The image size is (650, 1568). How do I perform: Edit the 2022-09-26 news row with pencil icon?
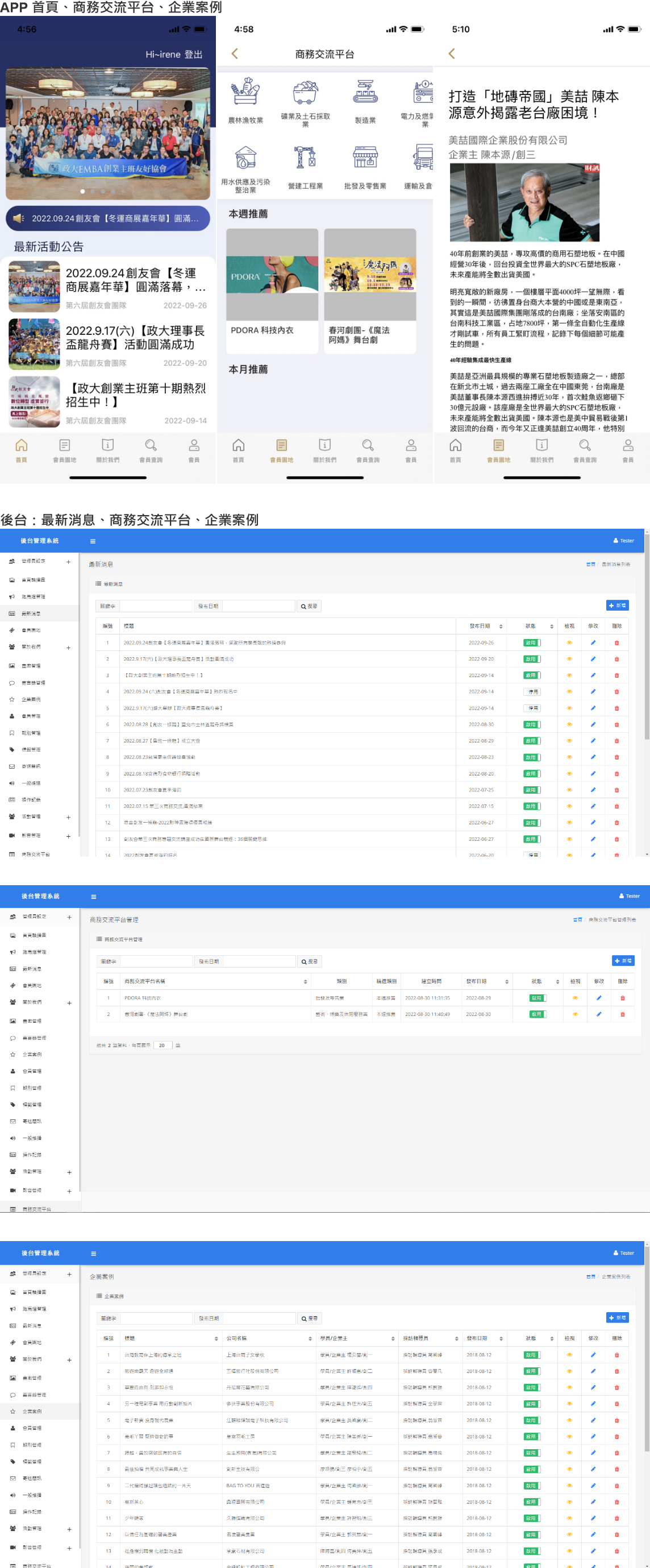click(x=593, y=643)
